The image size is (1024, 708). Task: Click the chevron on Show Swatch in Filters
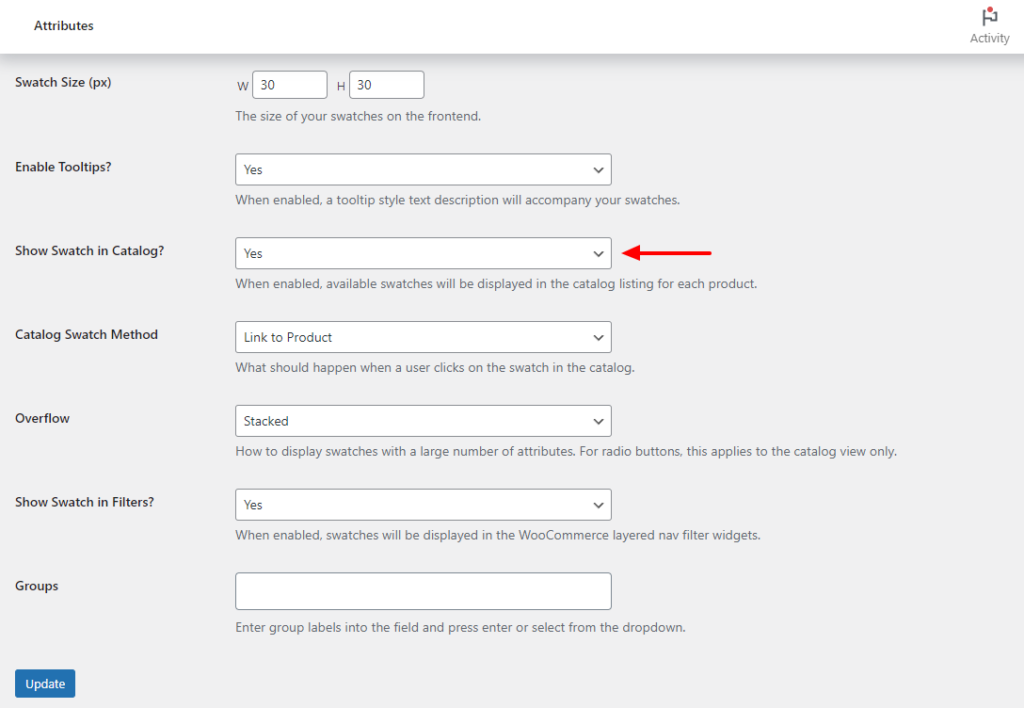pyautogui.click(x=598, y=505)
